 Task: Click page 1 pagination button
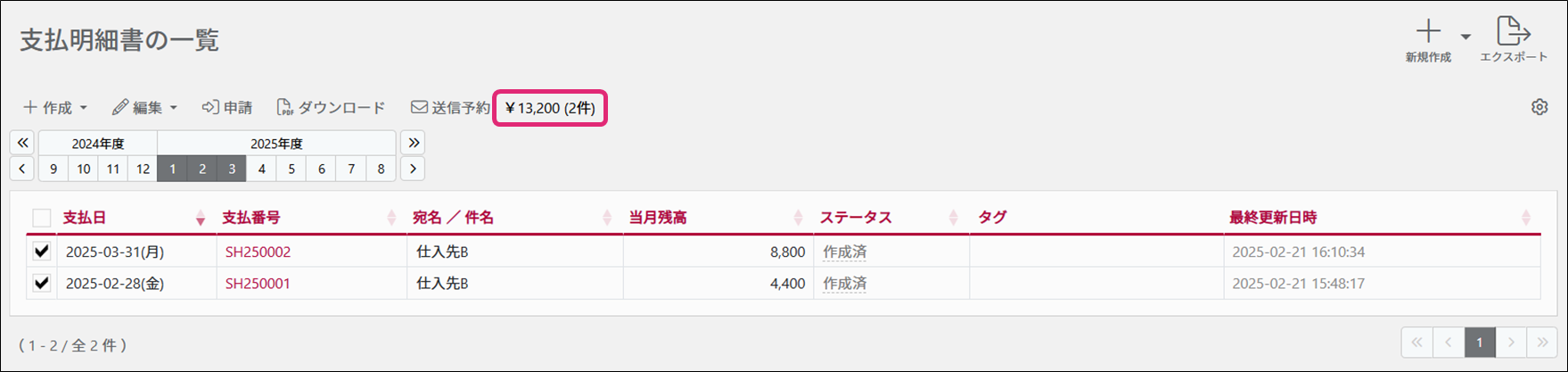(x=1480, y=343)
